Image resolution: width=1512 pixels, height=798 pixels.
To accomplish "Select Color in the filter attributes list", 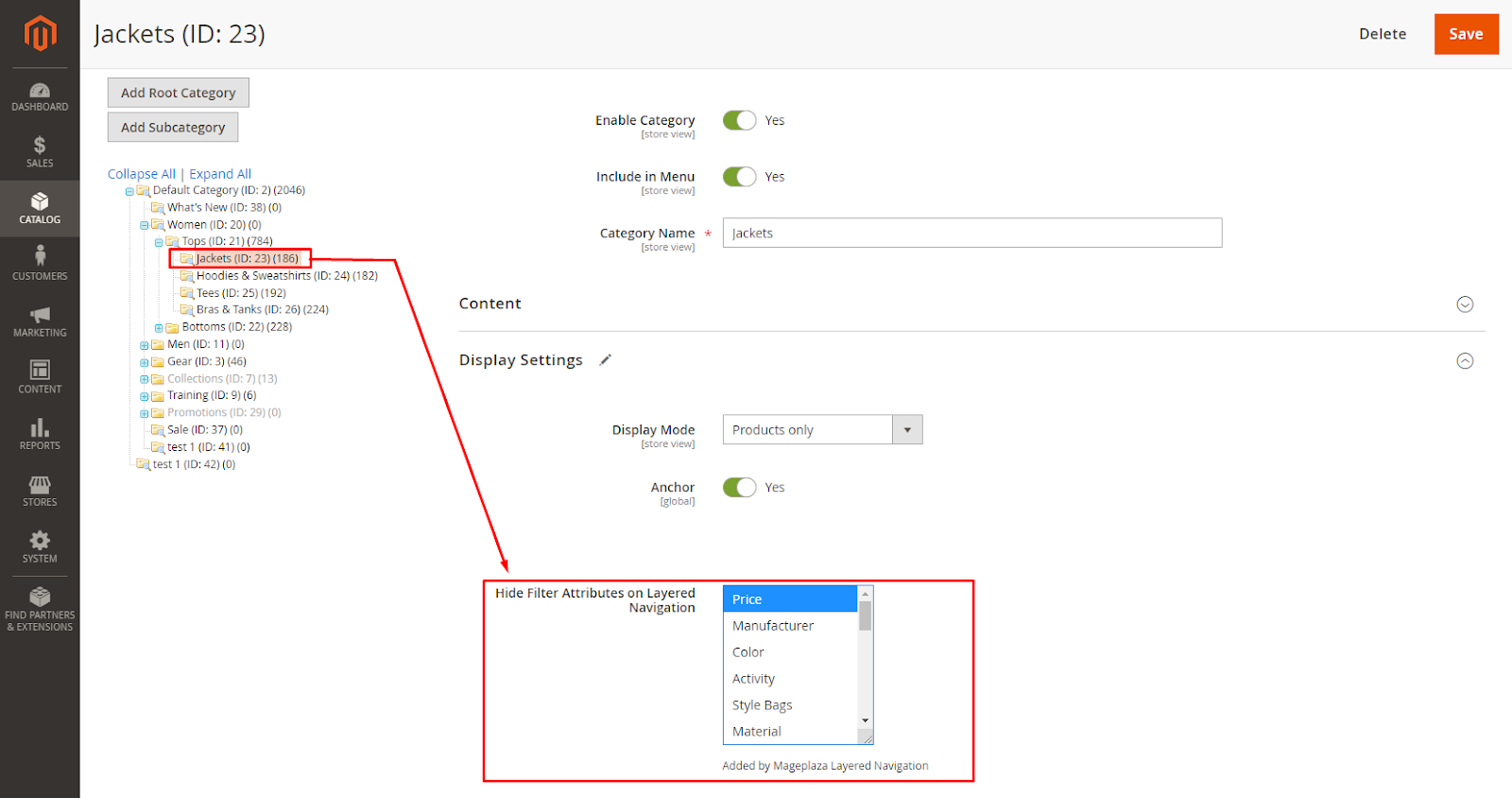I will tap(748, 652).
